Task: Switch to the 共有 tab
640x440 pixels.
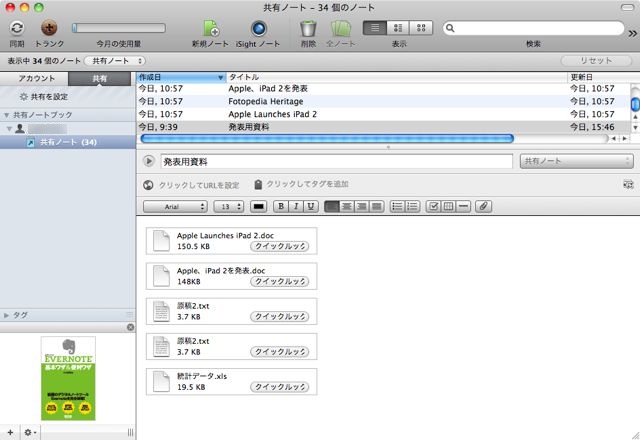Action: click(100, 78)
